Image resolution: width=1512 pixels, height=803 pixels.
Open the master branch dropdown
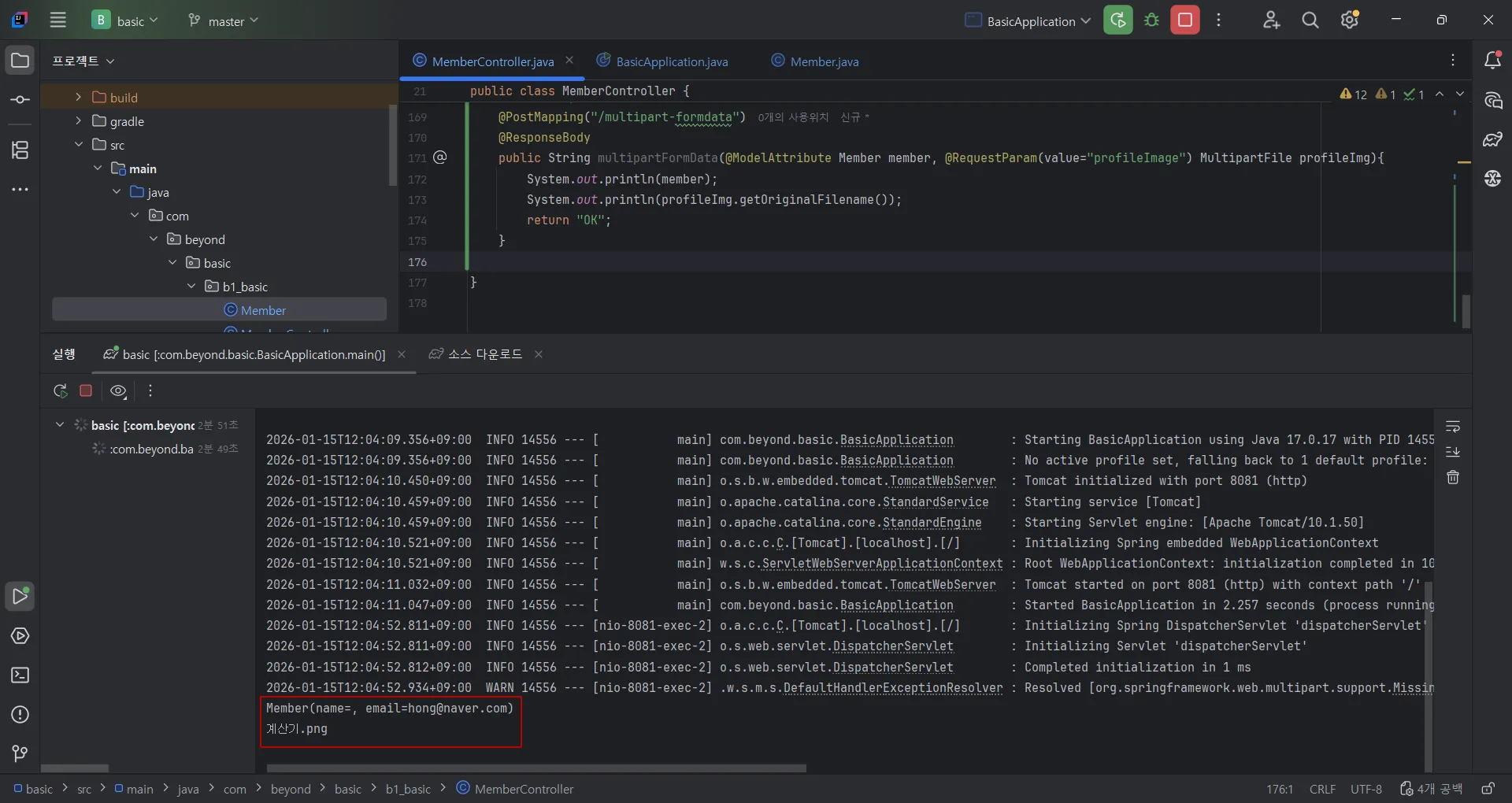[x=224, y=20]
